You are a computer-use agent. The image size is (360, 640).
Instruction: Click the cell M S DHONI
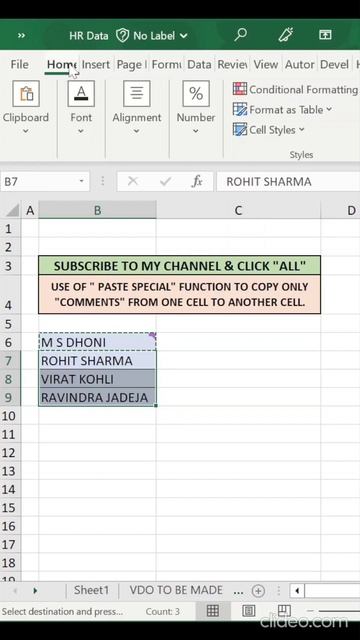coord(98,342)
